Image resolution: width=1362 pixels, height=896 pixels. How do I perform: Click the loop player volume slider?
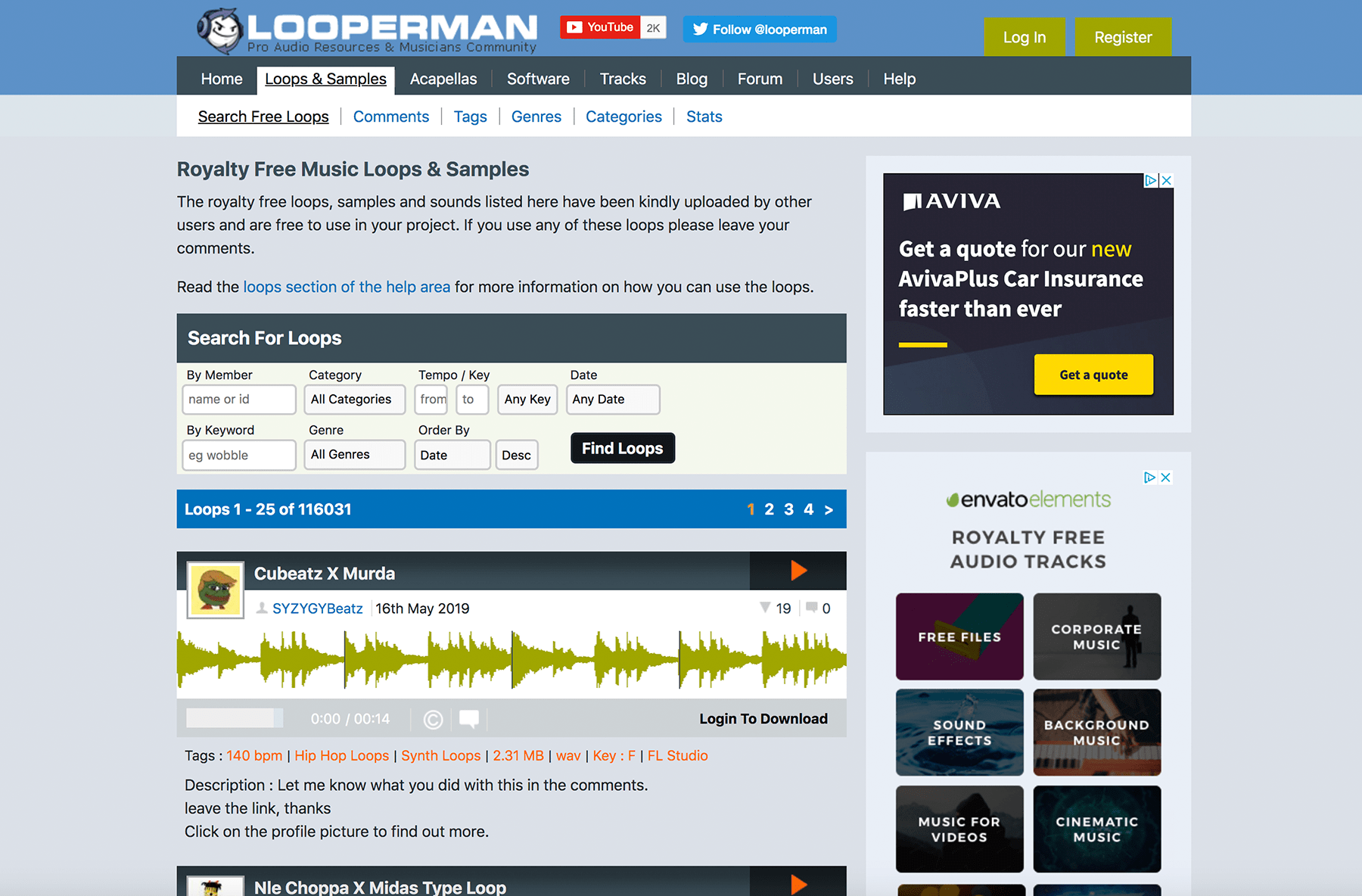pyautogui.click(x=235, y=718)
